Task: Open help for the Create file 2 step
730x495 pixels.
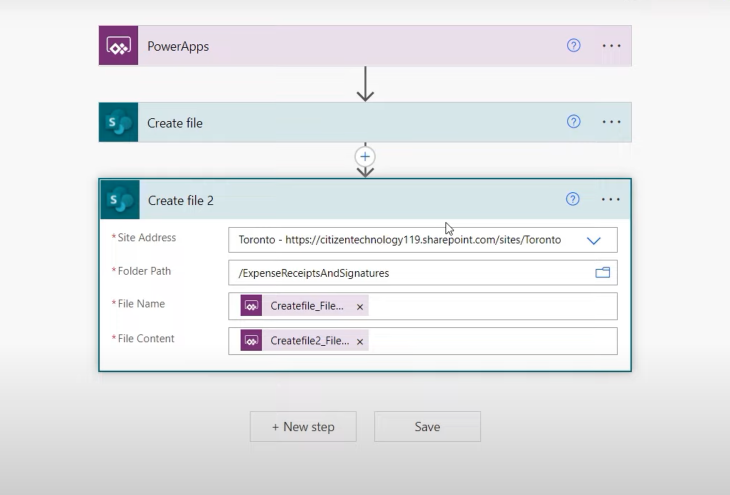Action: pyautogui.click(x=573, y=199)
